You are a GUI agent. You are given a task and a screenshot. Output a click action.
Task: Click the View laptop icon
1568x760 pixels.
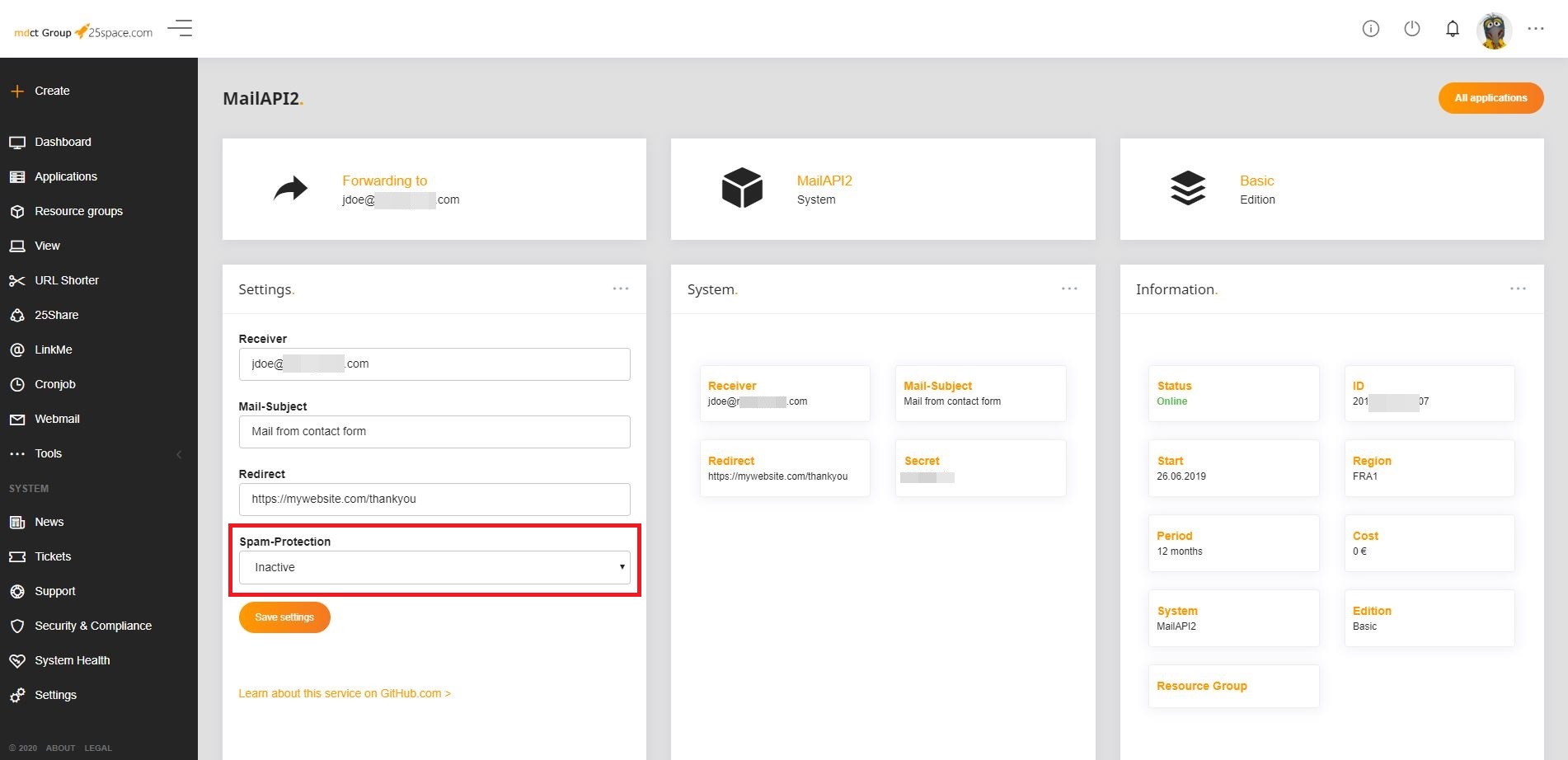pos(17,246)
